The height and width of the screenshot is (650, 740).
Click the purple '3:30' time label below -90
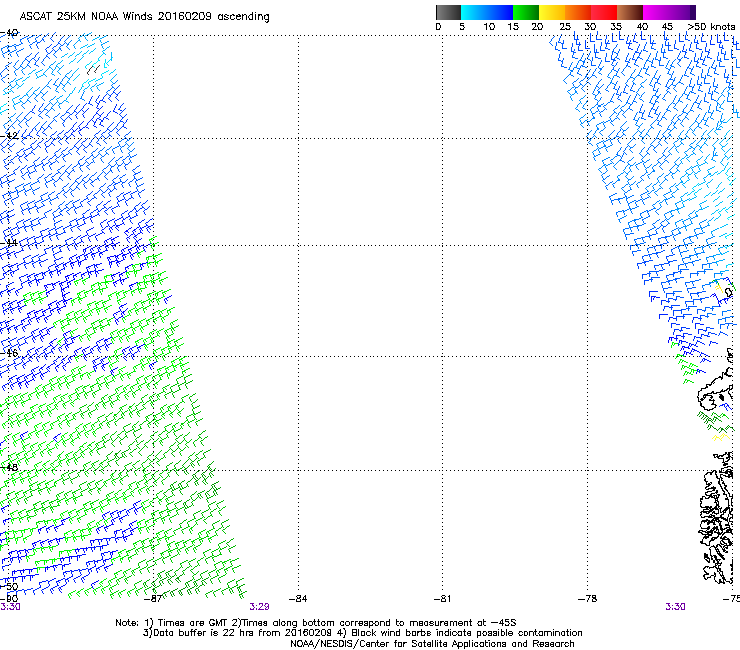coord(10,607)
